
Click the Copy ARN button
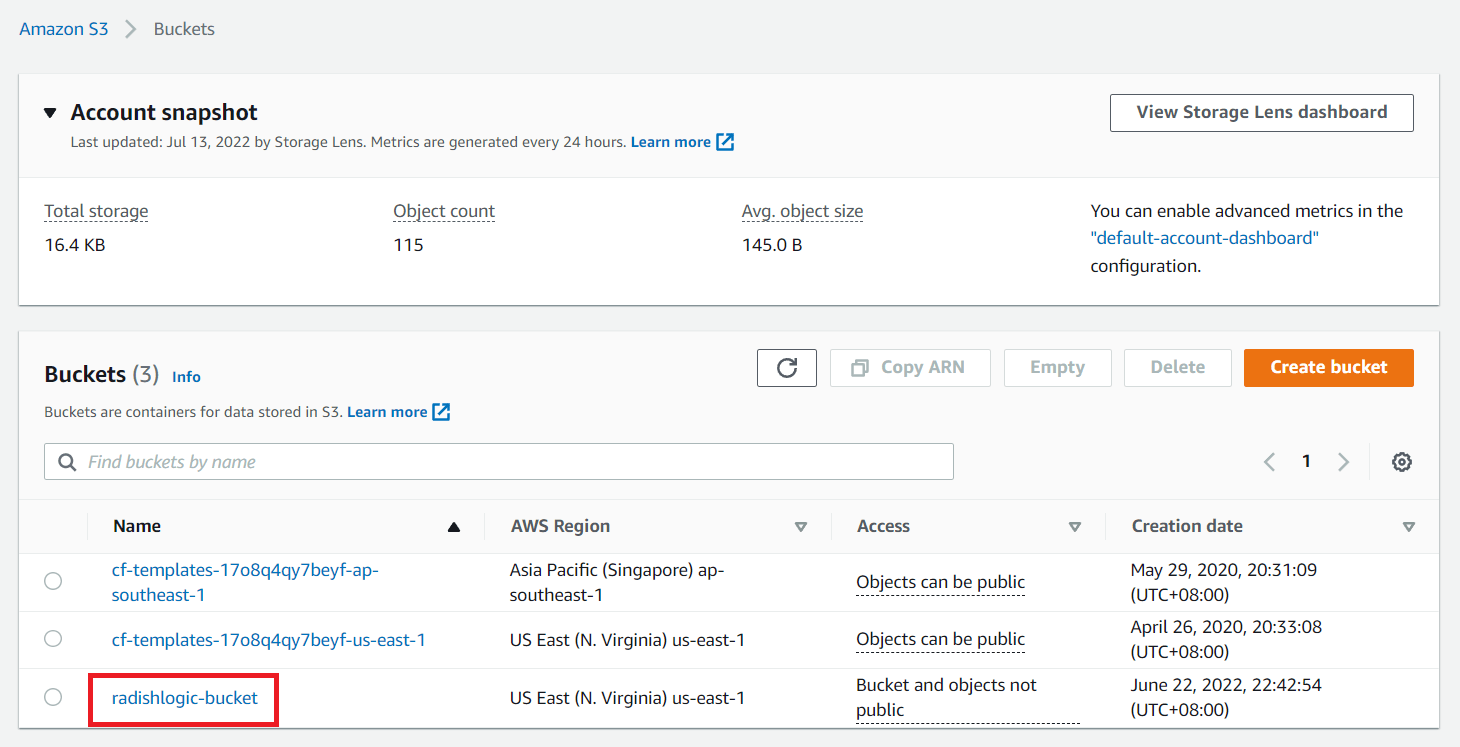point(910,368)
